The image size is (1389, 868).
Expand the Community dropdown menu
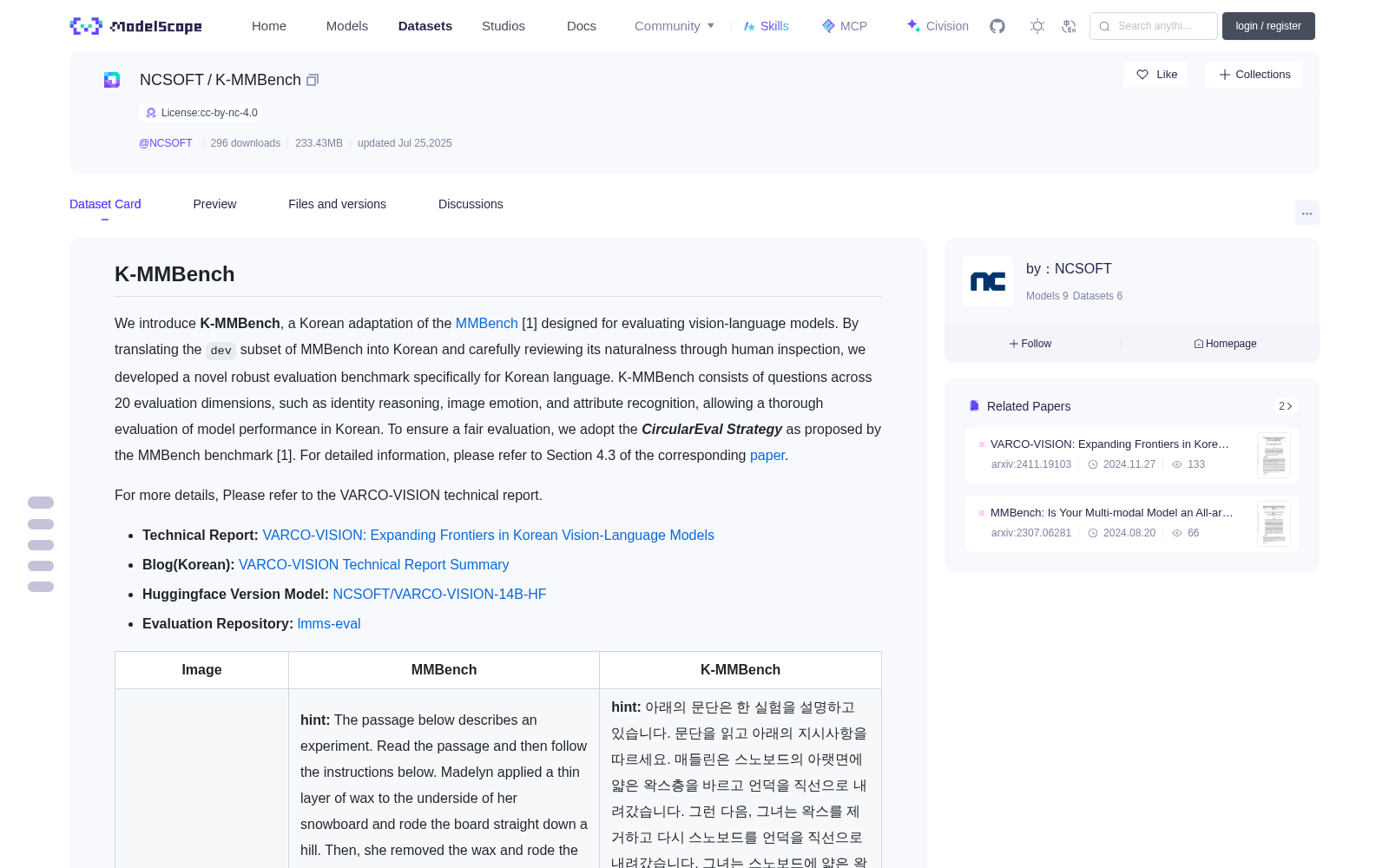pos(675,26)
